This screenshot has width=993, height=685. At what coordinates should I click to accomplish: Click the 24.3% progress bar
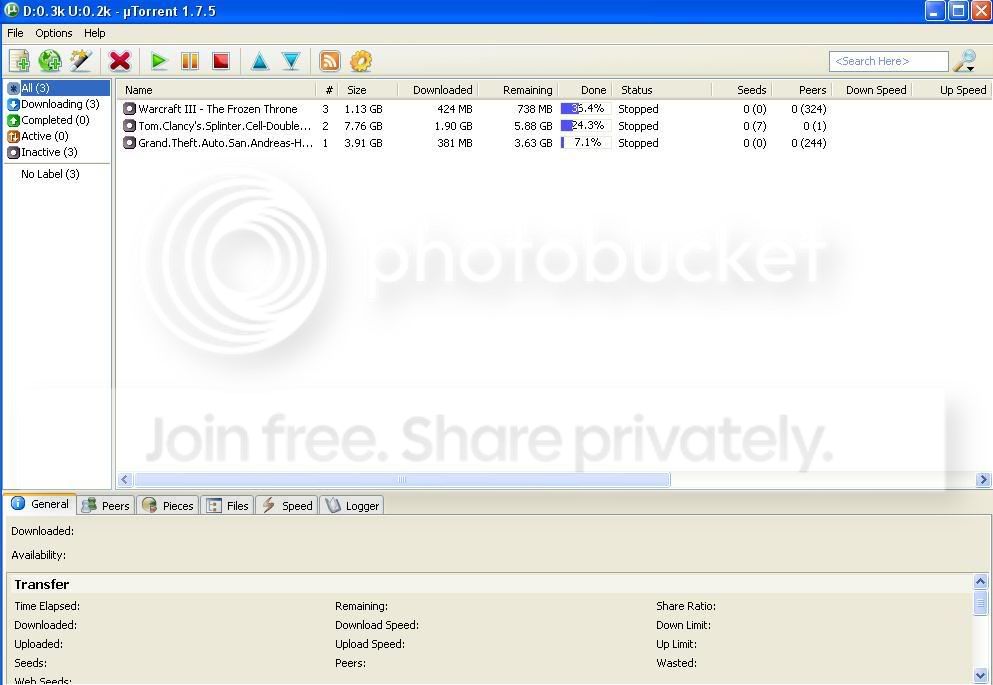pos(586,126)
